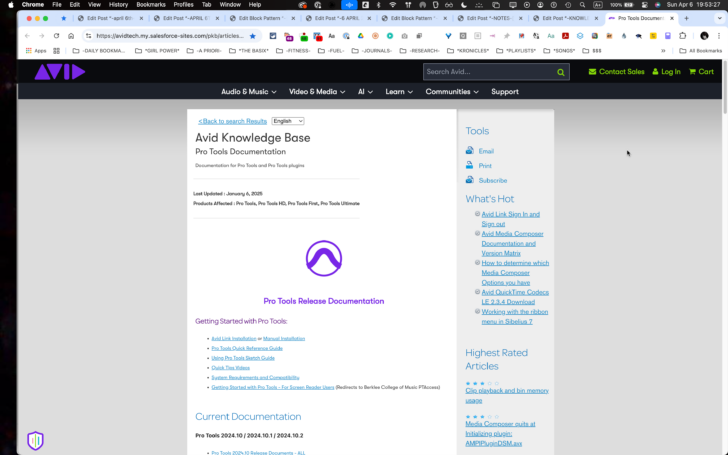728x455 pixels.
Task: Click Back to search Results link
Action: coord(233,121)
